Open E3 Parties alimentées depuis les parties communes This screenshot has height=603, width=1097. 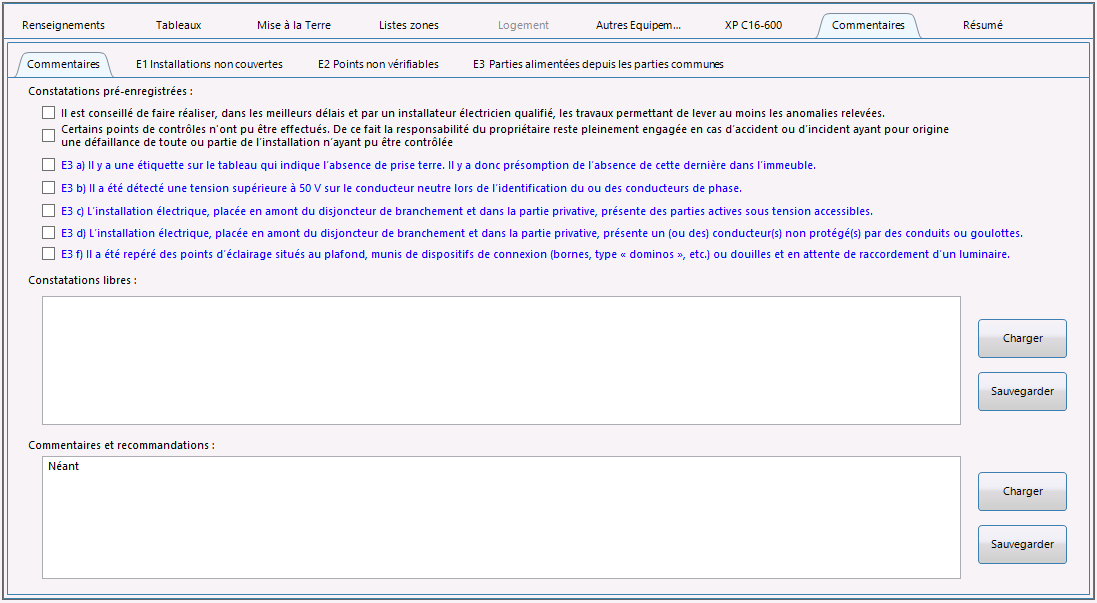[x=598, y=64]
